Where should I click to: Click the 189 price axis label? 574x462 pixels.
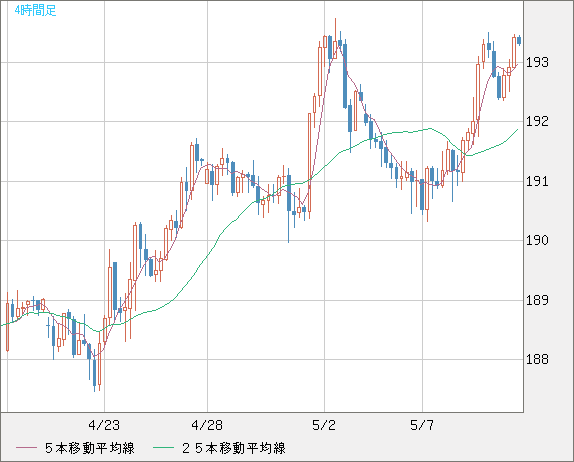coord(537,300)
